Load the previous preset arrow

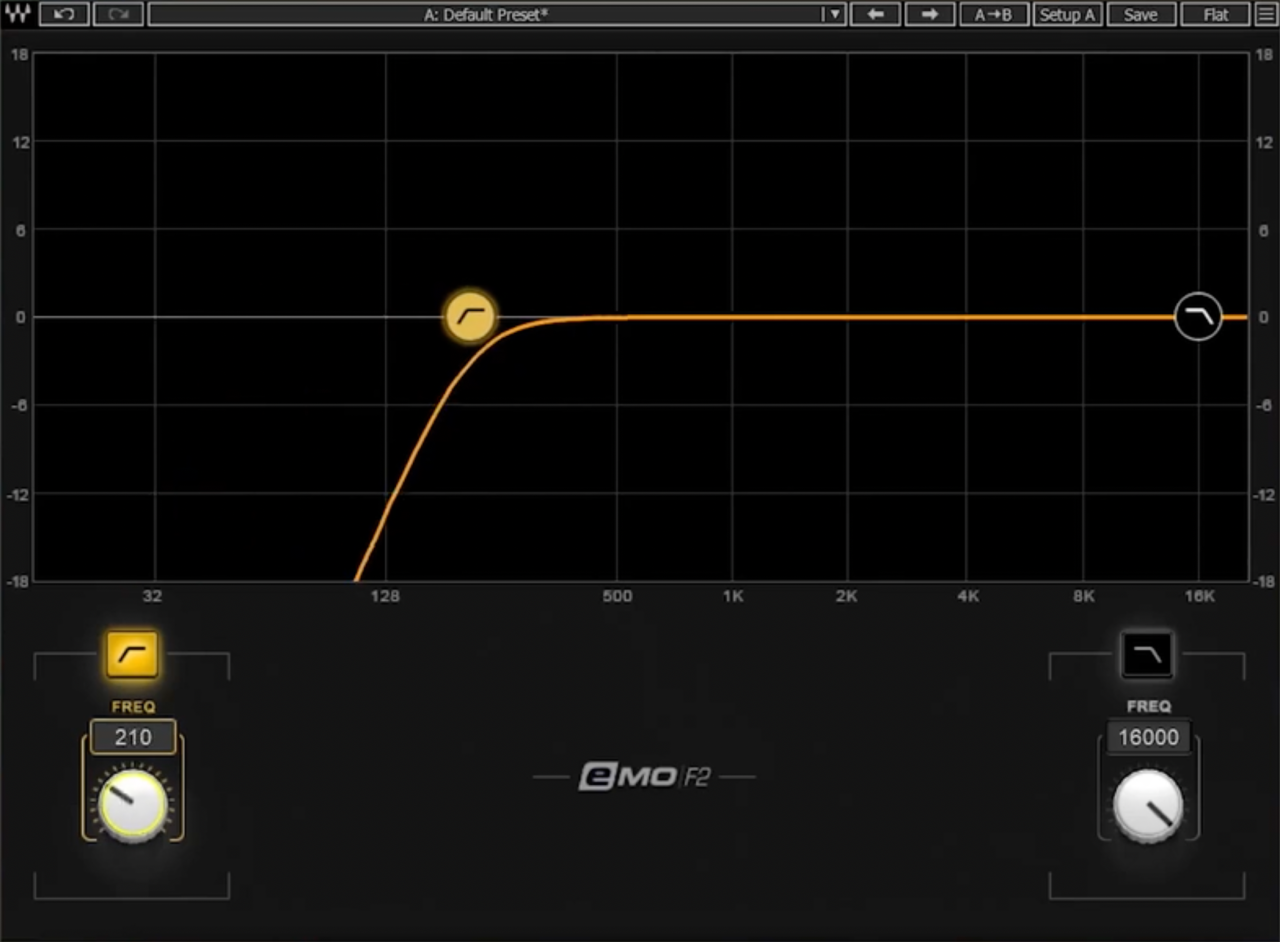[876, 14]
